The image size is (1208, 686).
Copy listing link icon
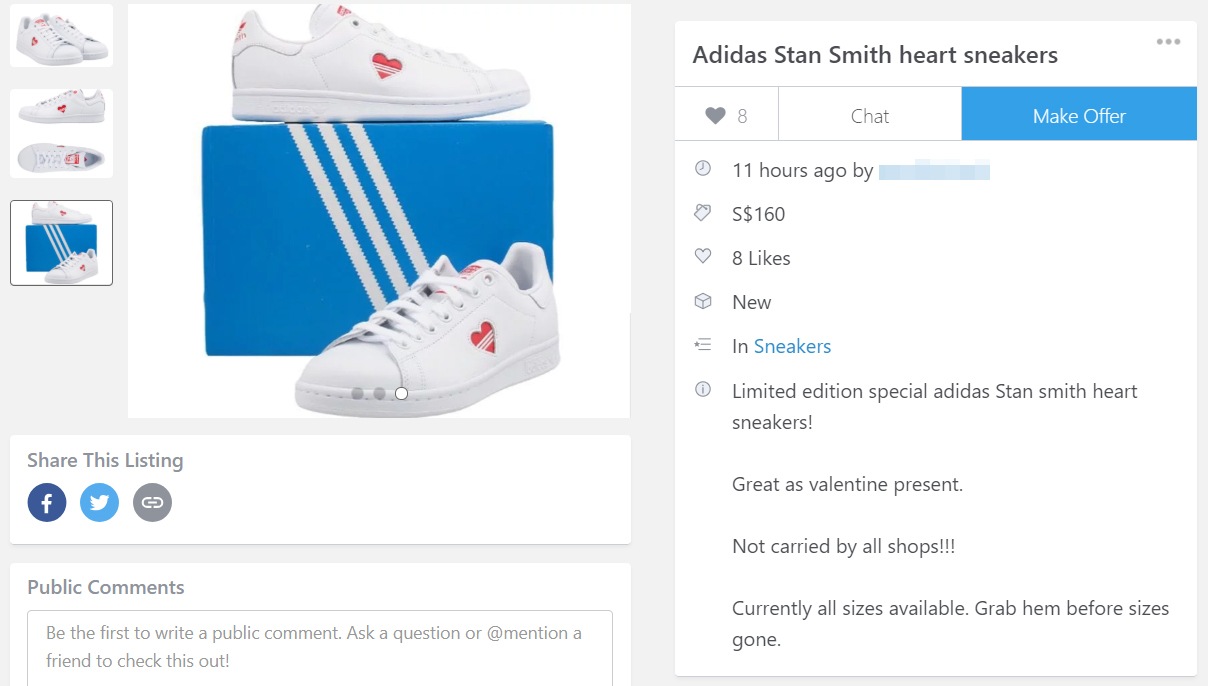coord(152,502)
